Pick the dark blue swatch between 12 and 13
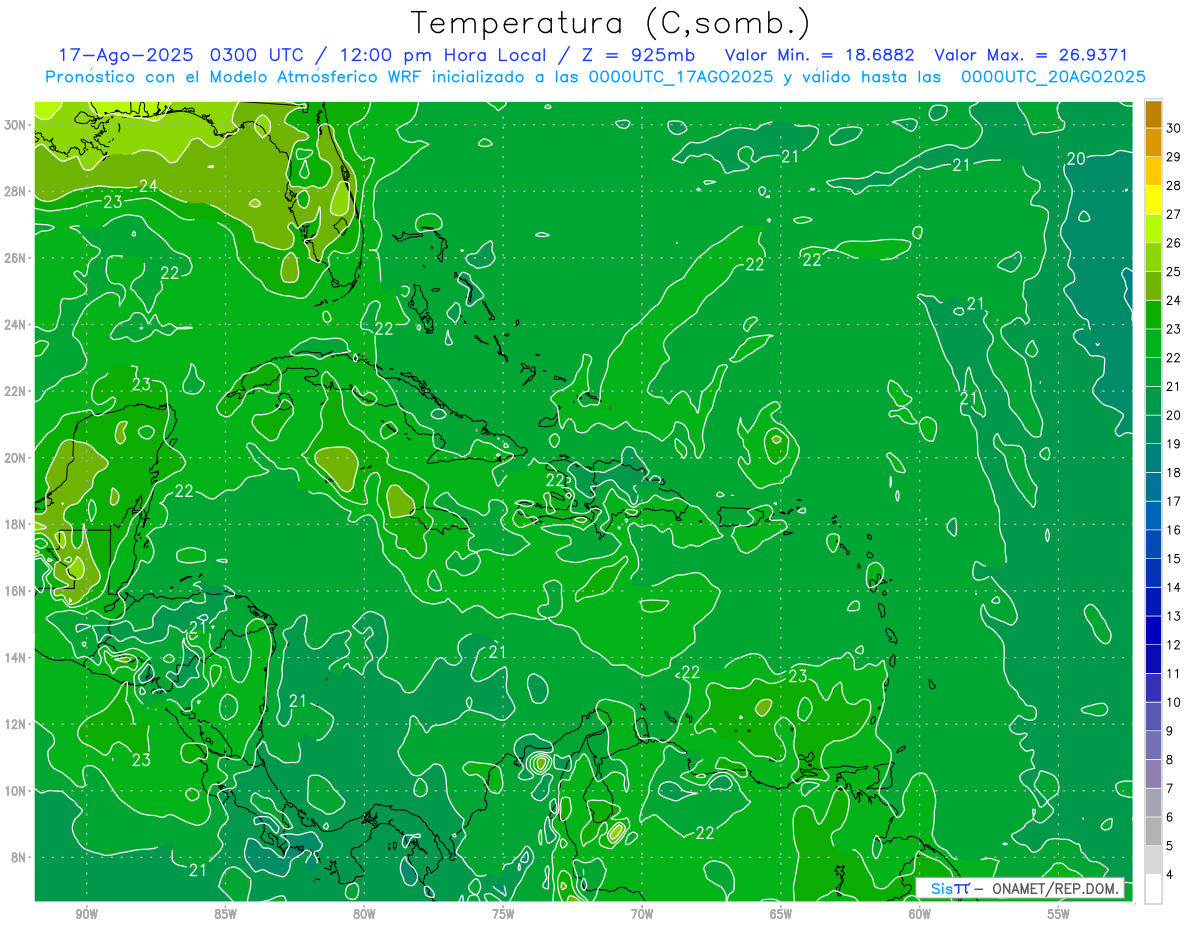This screenshot has width=1200, height=927. (1153, 631)
